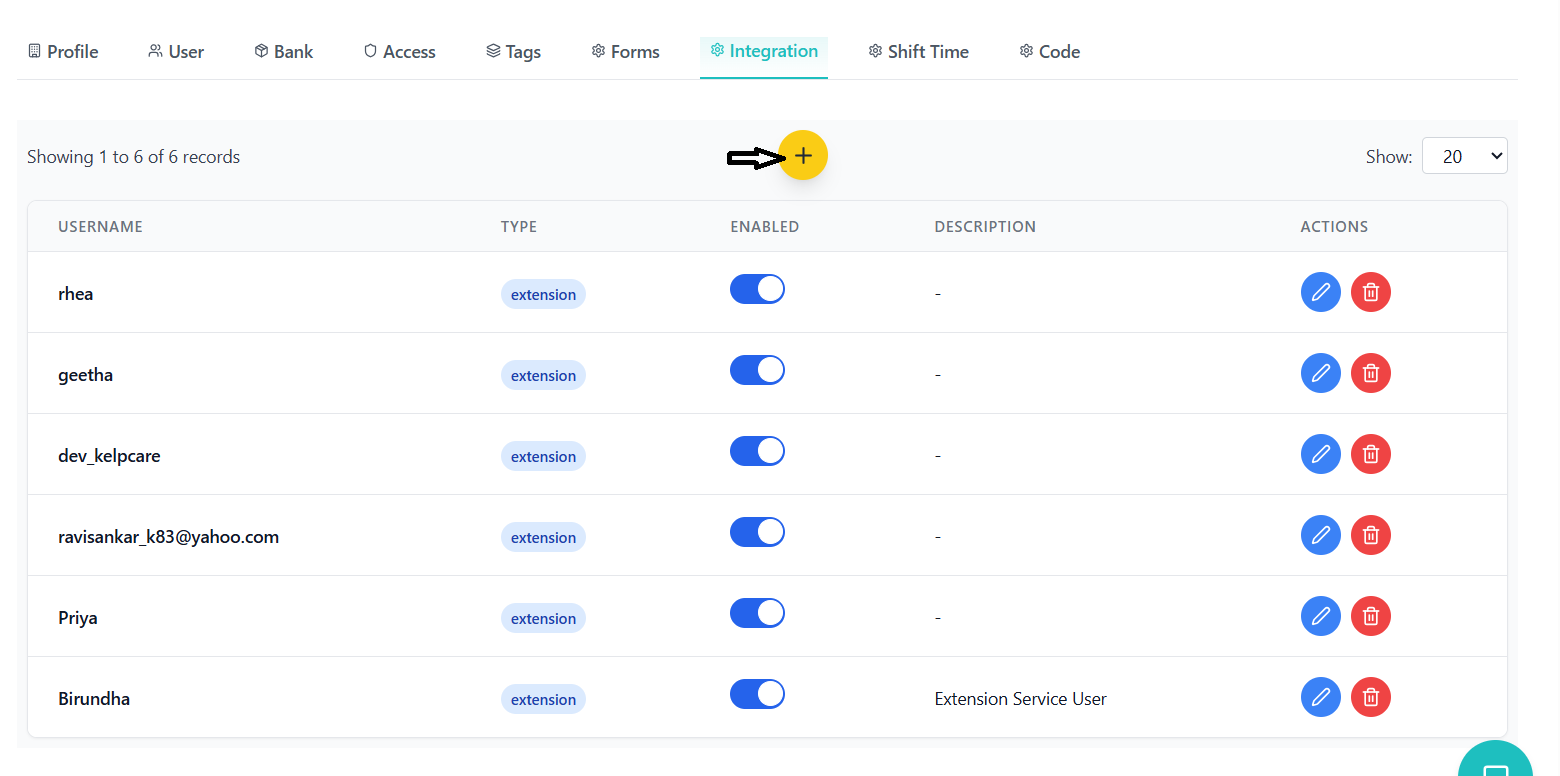The height and width of the screenshot is (776, 1560).
Task: Switch to the Profile tab
Action: point(63,52)
